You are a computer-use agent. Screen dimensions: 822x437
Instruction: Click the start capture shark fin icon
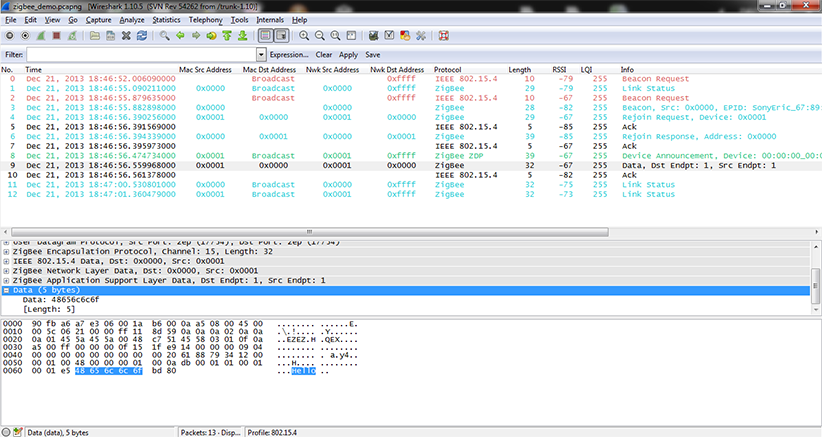(41, 36)
